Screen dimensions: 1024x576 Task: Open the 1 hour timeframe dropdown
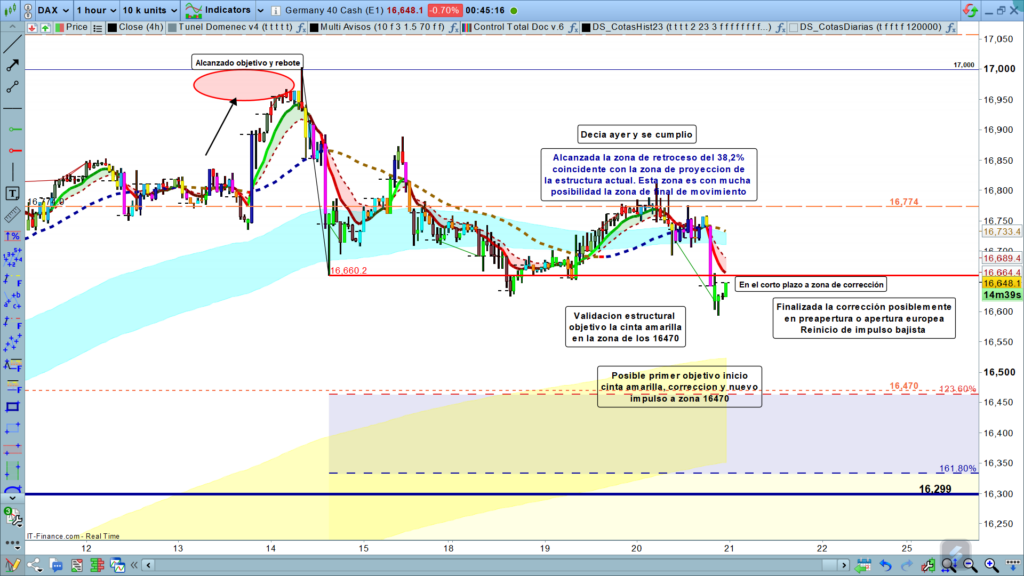coord(96,9)
